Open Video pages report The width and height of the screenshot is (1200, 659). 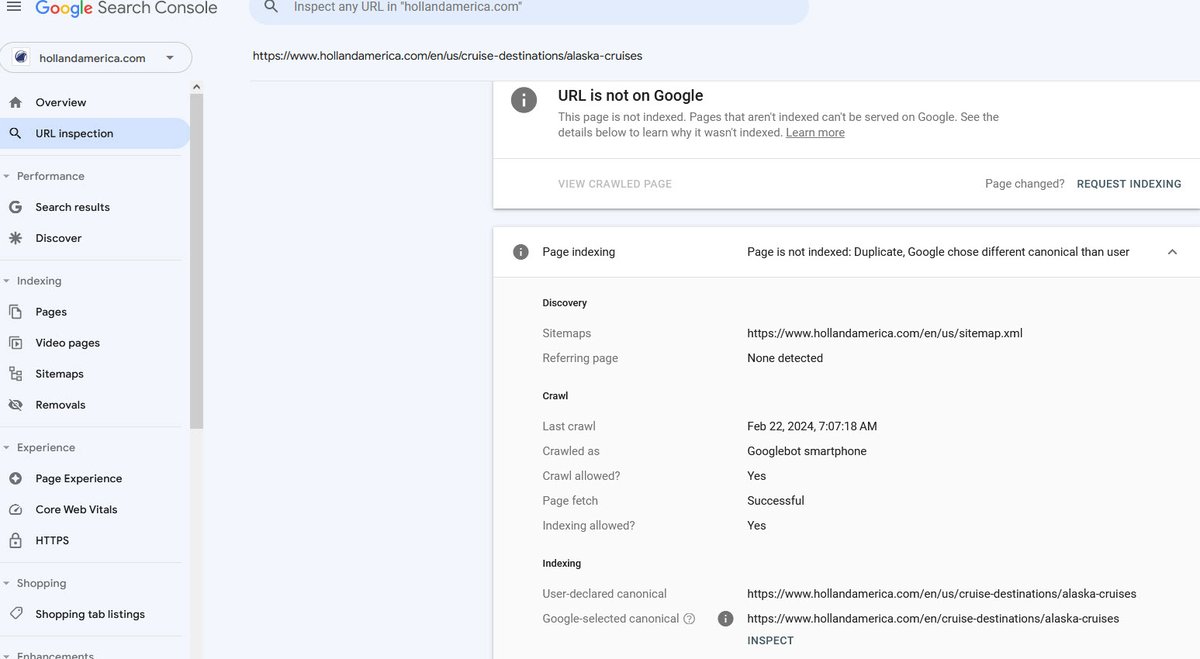click(68, 343)
